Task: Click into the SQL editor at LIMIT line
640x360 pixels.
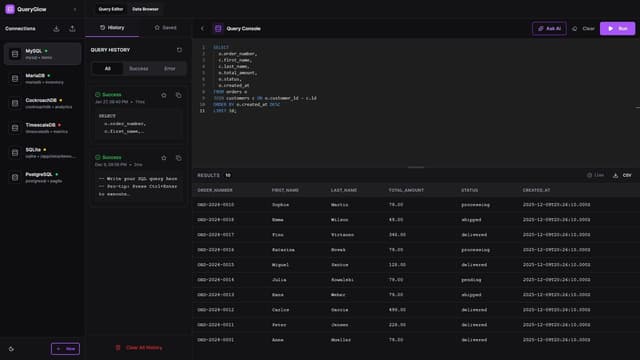Action: [224, 111]
